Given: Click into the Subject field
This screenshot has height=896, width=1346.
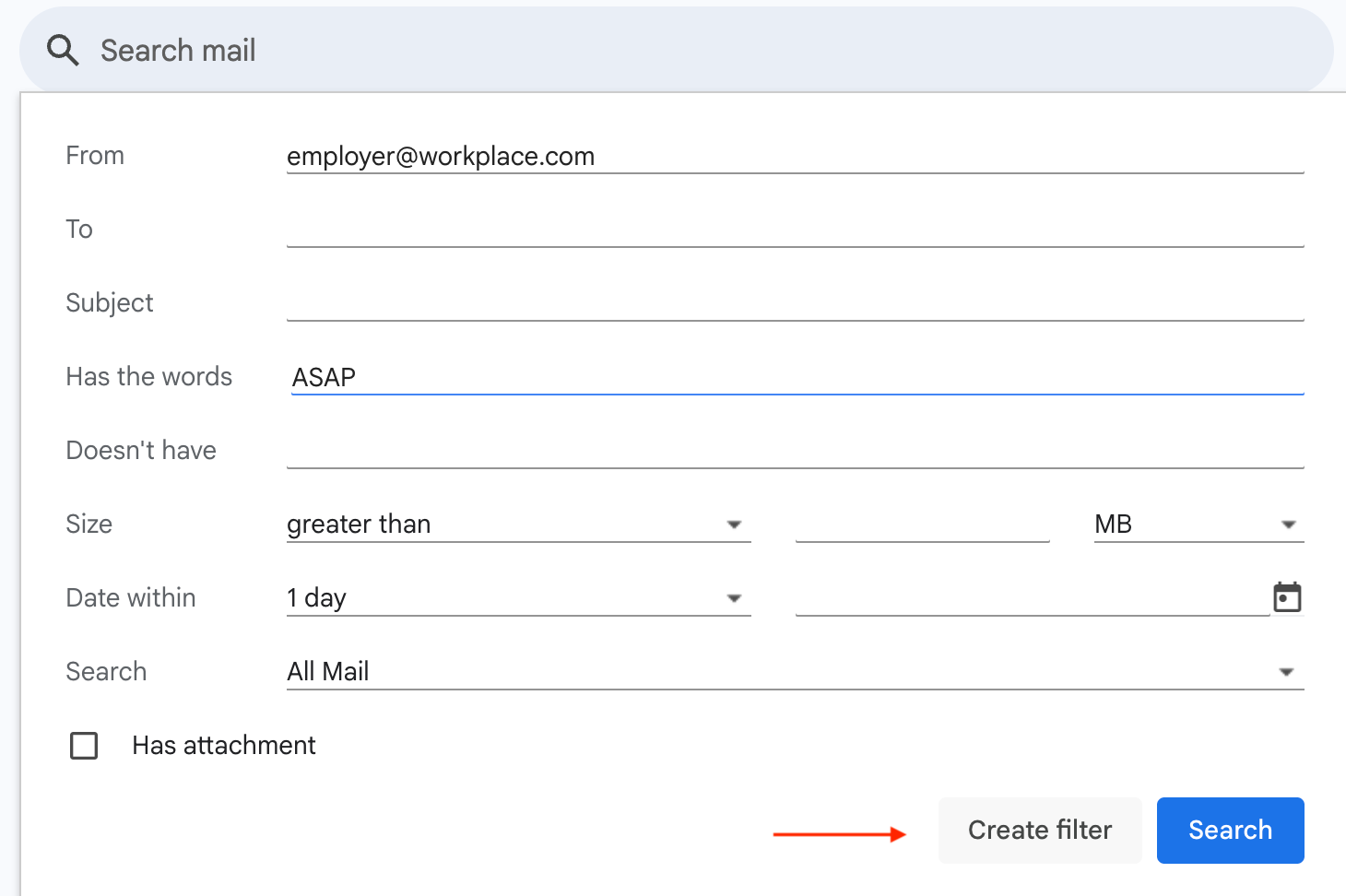Looking at the screenshot, I should pos(793,302).
